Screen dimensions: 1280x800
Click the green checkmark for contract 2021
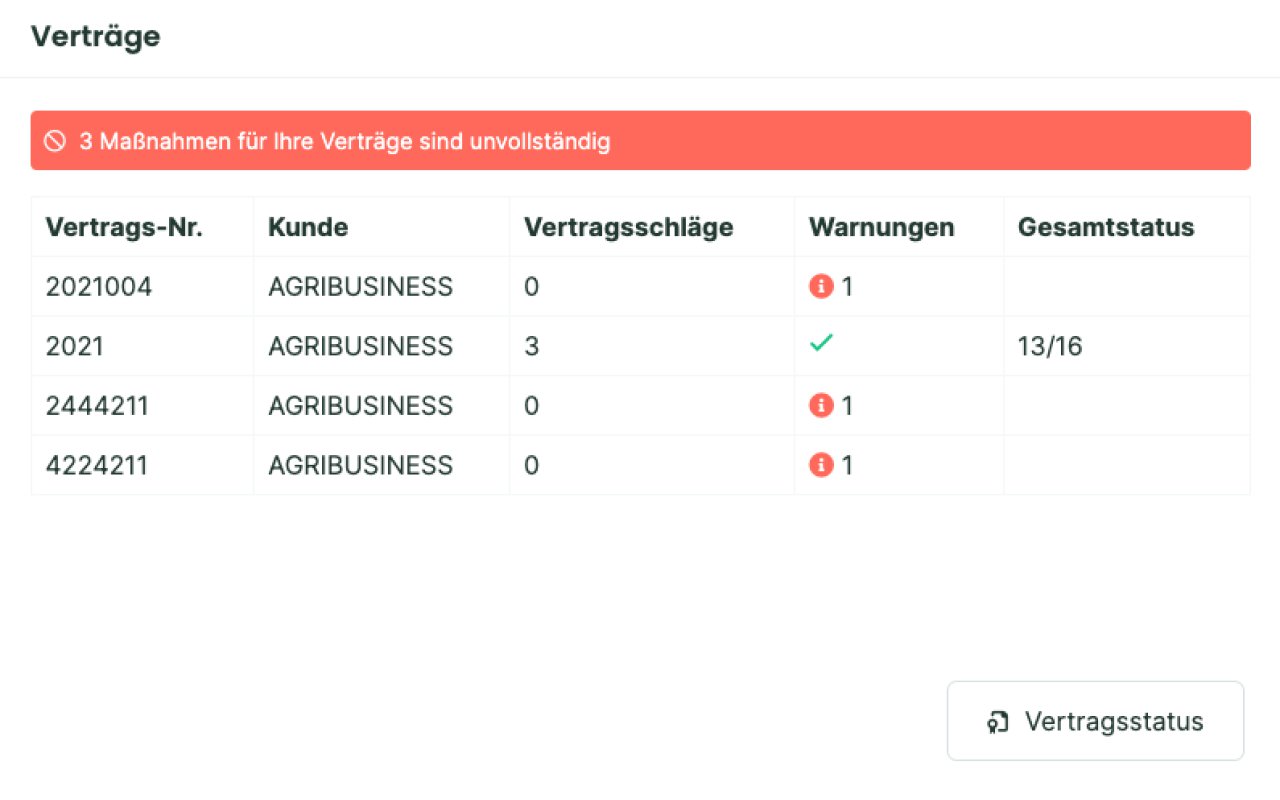coord(821,343)
